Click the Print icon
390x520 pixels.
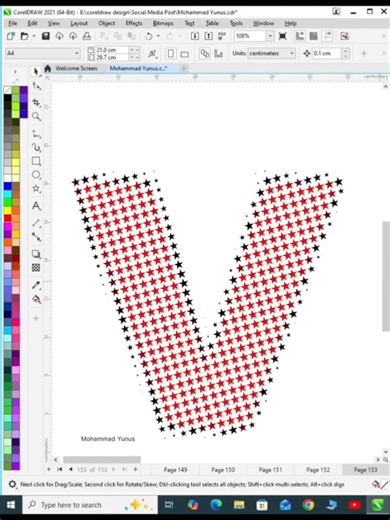(87, 36)
